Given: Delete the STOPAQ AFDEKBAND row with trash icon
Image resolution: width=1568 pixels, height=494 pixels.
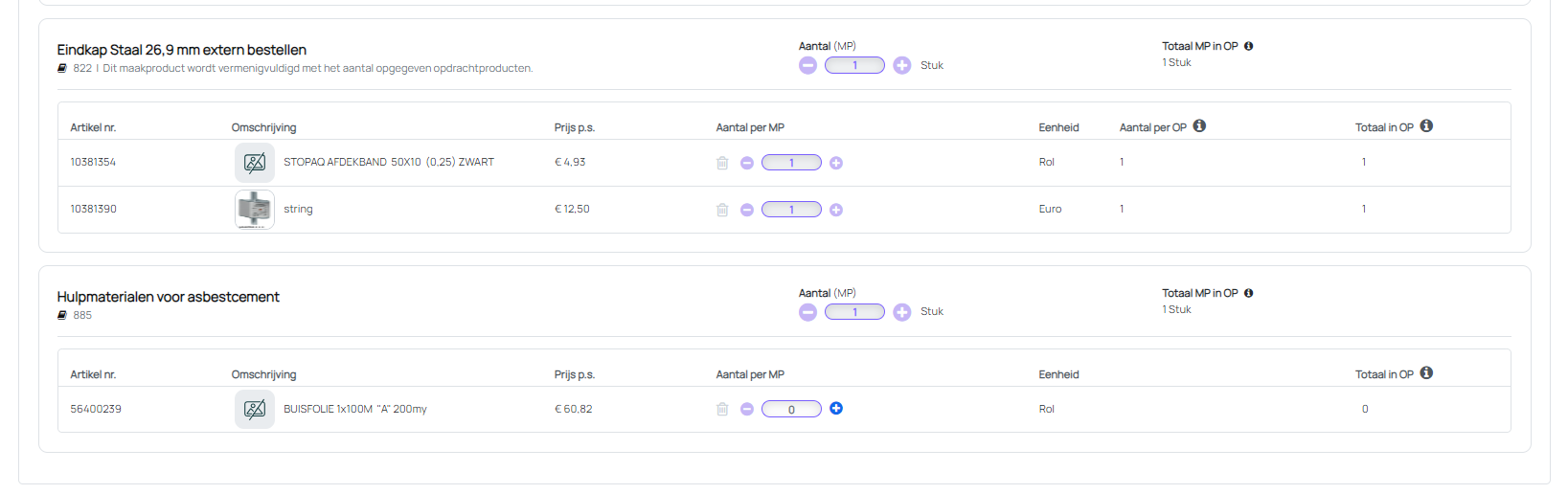Looking at the screenshot, I should [x=722, y=163].
